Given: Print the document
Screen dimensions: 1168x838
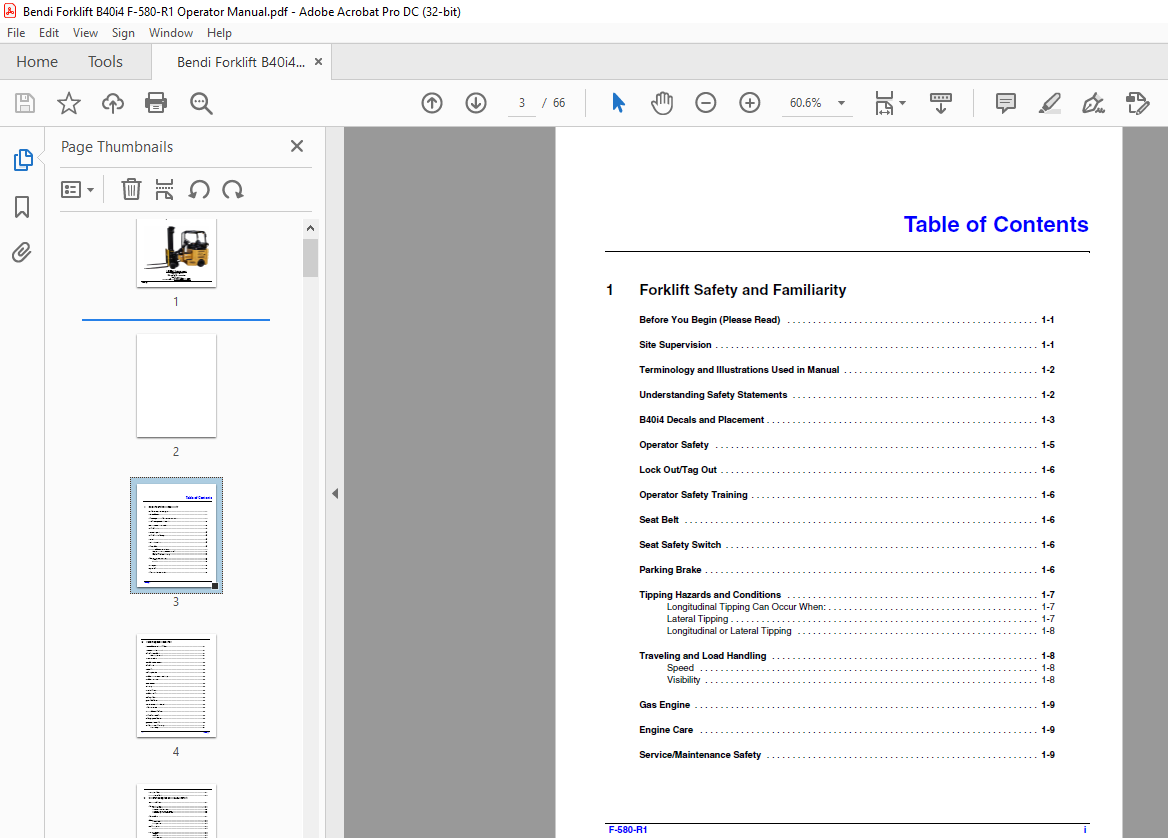Looking at the screenshot, I should tap(156, 103).
